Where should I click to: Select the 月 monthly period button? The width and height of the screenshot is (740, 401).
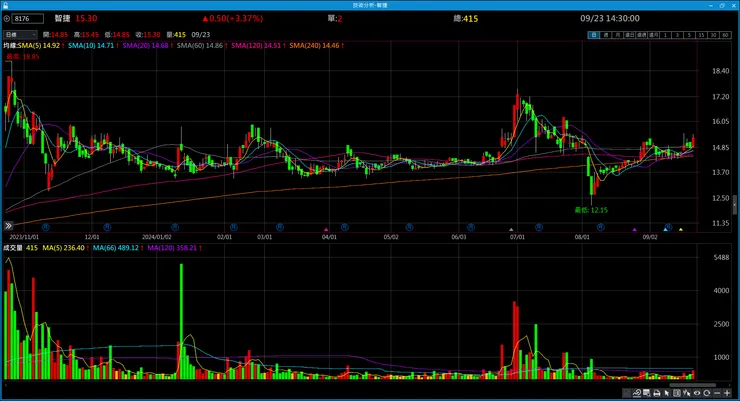click(x=618, y=35)
